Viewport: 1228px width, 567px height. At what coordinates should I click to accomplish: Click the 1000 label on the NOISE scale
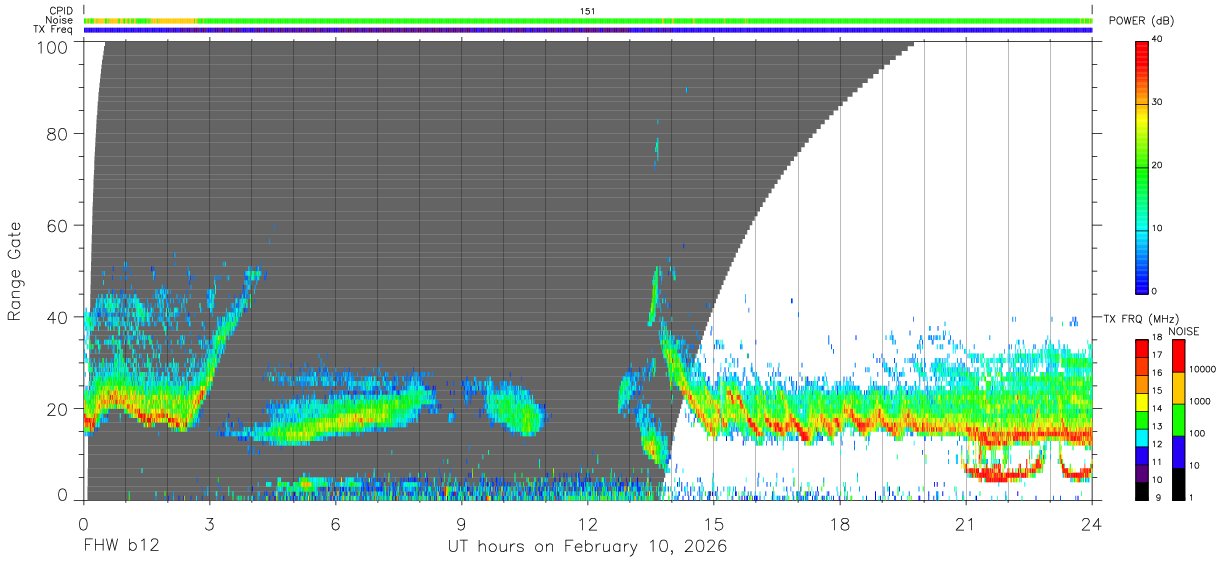coord(1199,401)
